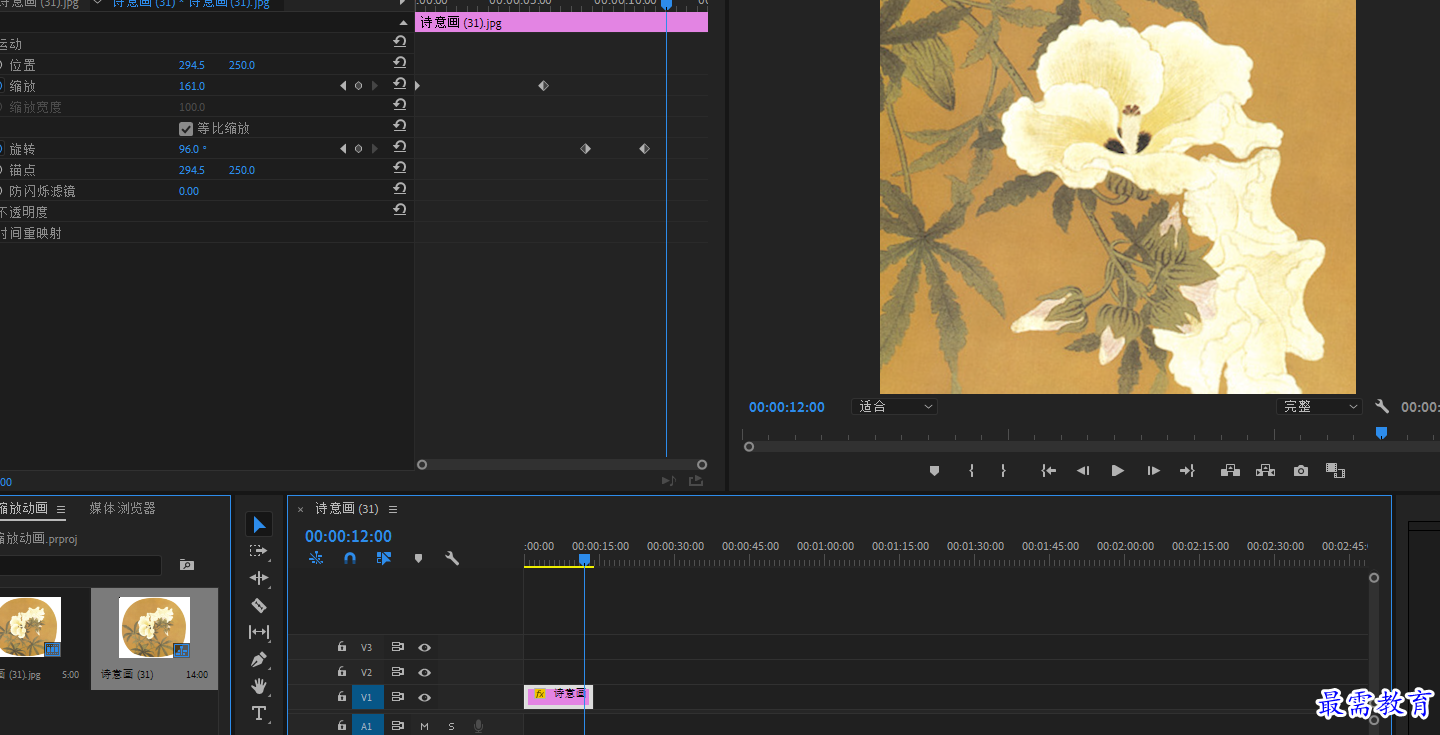Hide the V2 track output
This screenshot has height=735, width=1440.
(424, 672)
